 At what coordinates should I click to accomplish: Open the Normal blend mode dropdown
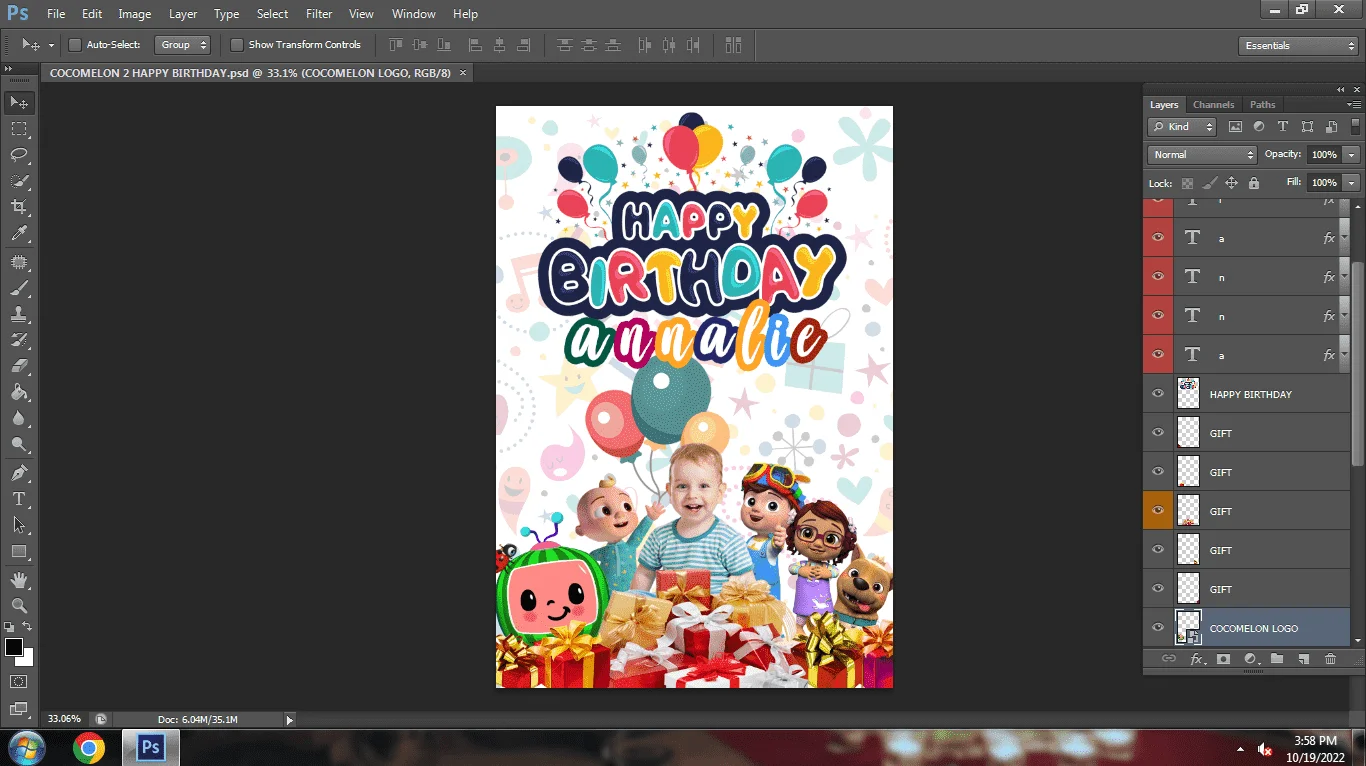click(x=1202, y=155)
